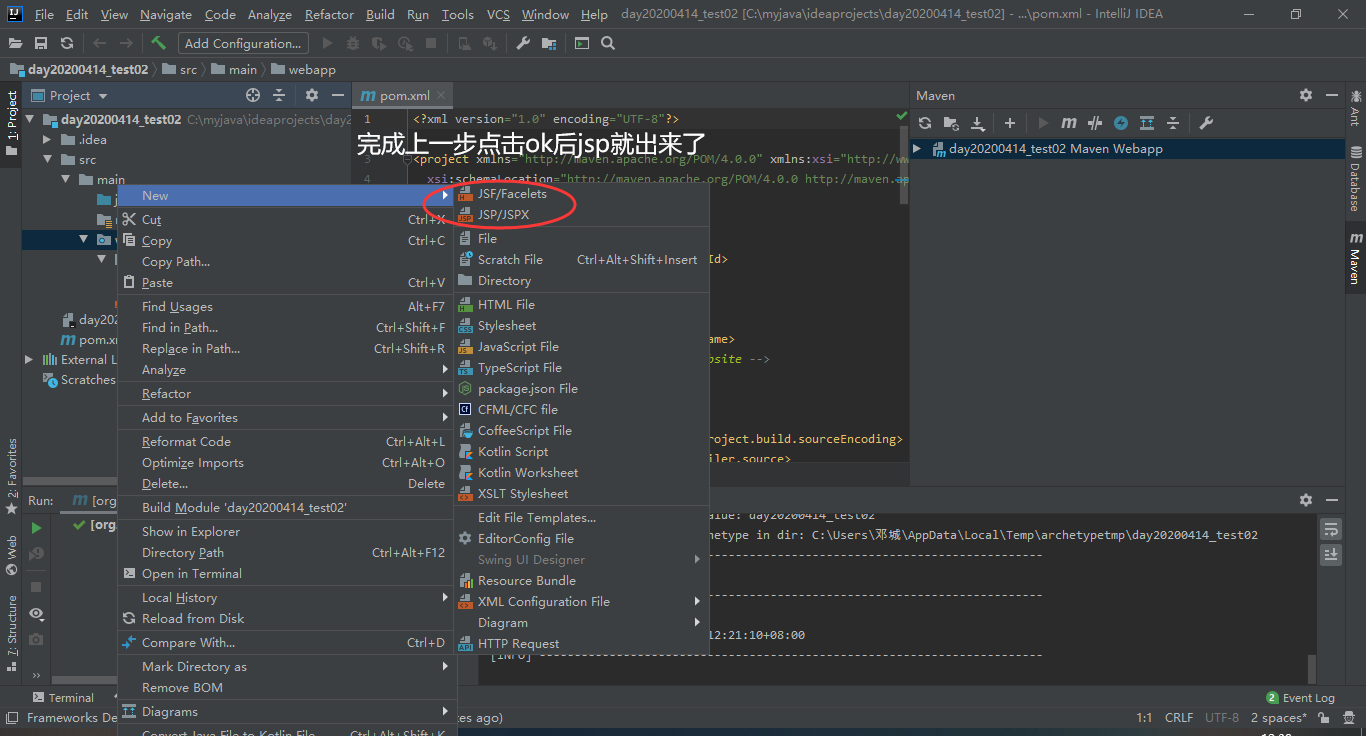
Task: Execute Maven goal using the m icon
Action: [1068, 122]
